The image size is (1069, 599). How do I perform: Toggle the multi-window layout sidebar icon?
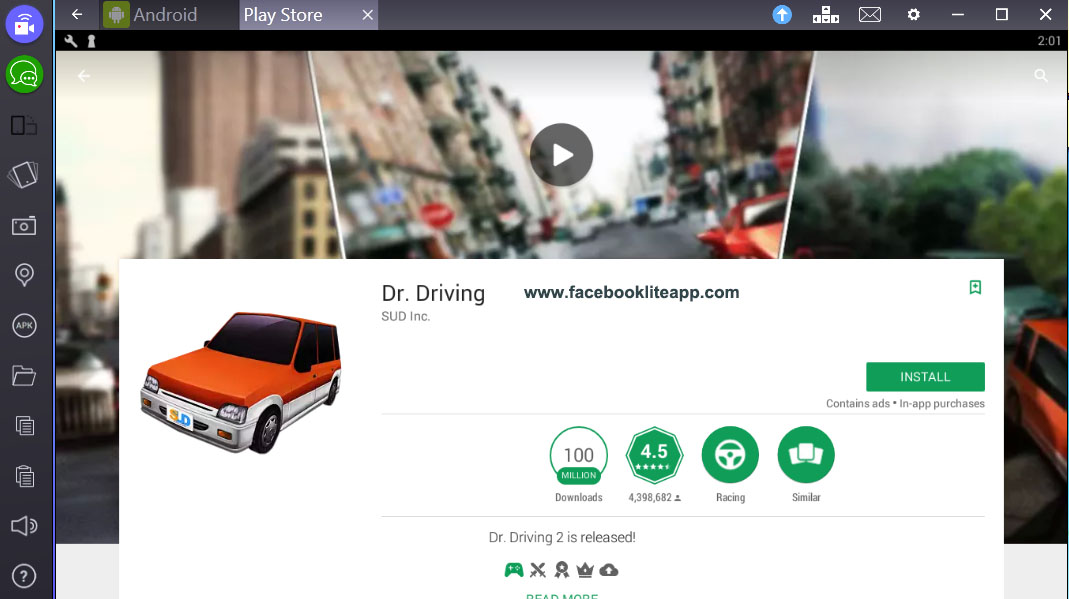click(x=24, y=125)
